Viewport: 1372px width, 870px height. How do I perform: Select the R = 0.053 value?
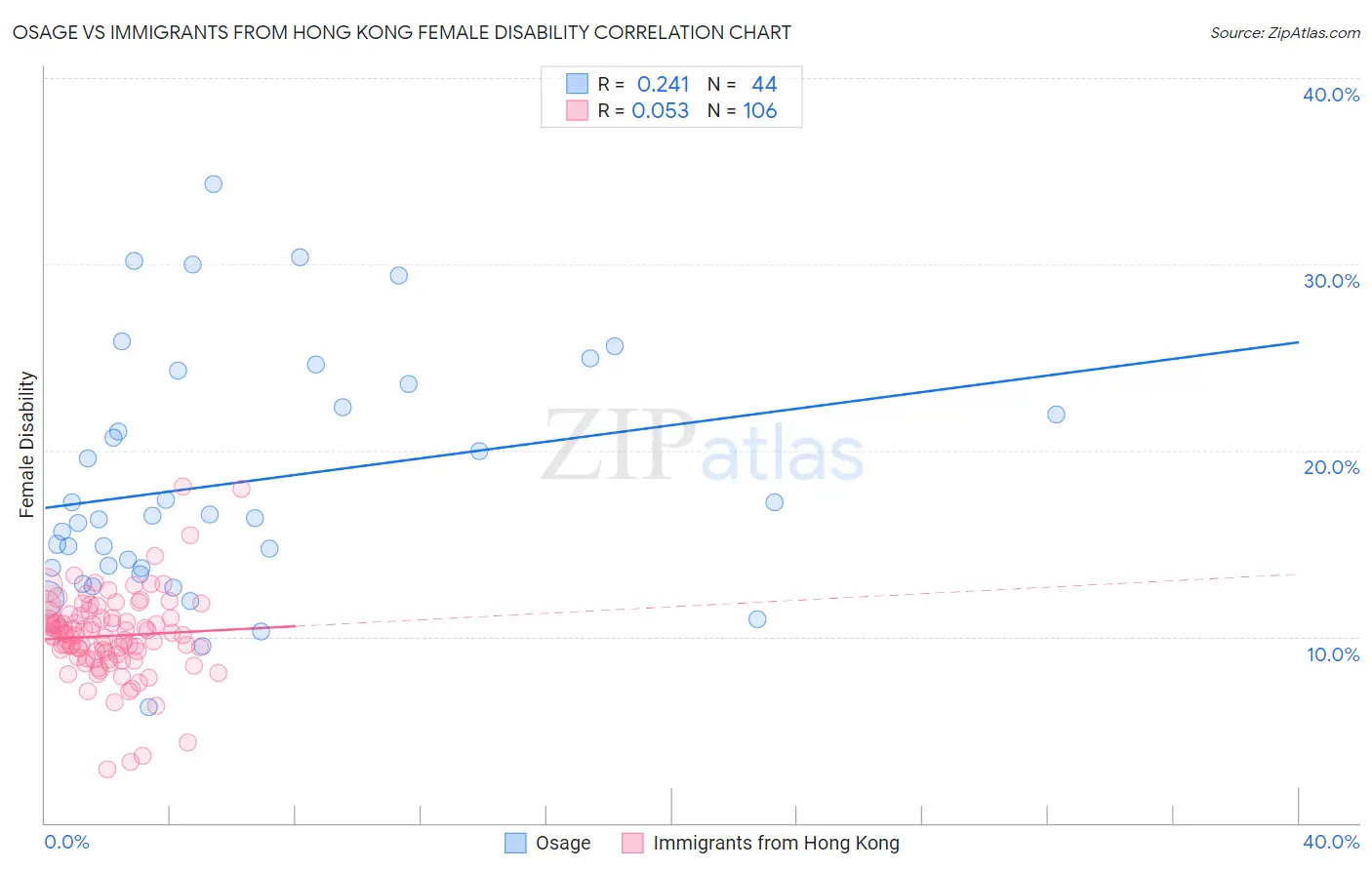(644, 110)
